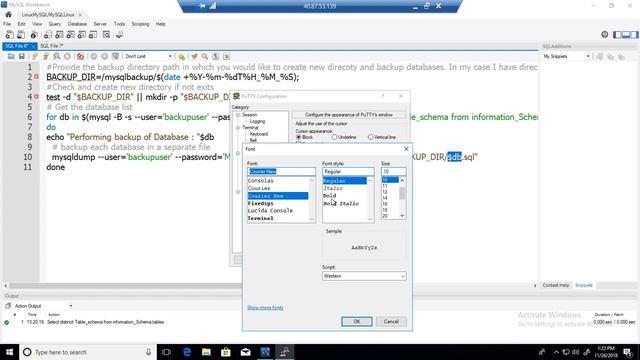This screenshot has width=640, height=360.
Task: Collapse the Terminal category tree node
Action: (x=238, y=128)
